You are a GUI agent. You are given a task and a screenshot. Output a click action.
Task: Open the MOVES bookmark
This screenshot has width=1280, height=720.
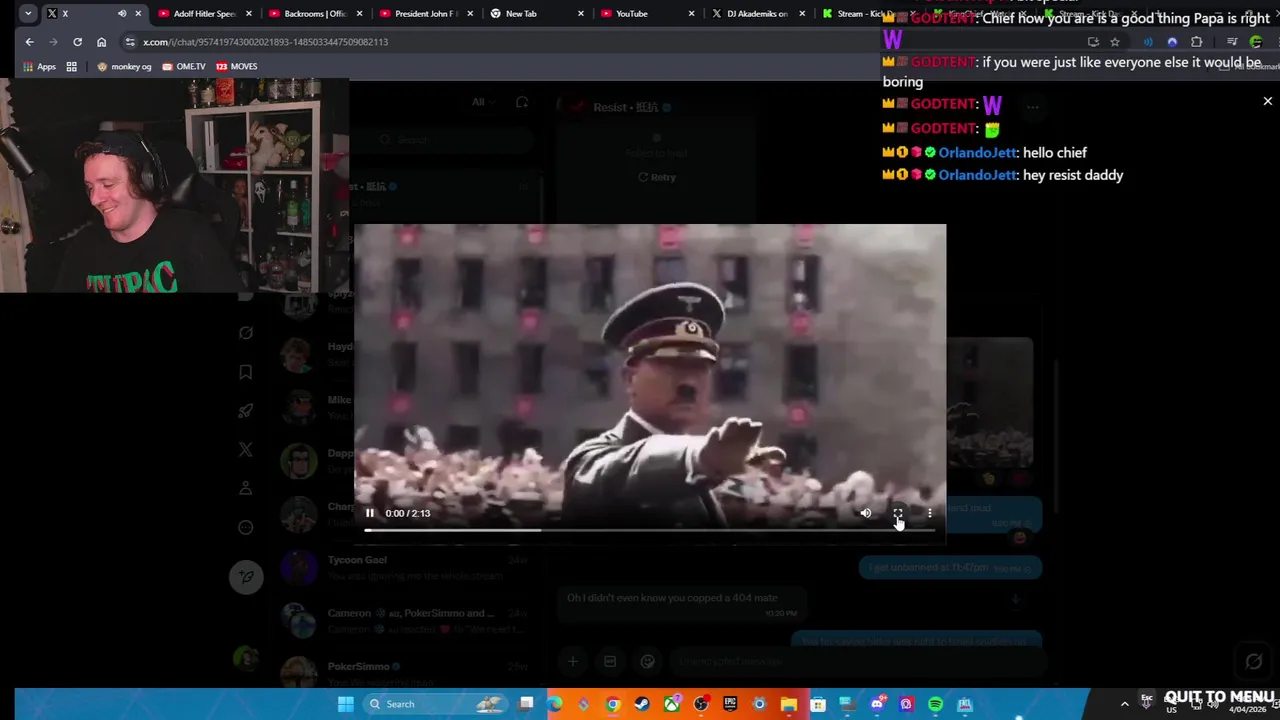click(x=237, y=67)
